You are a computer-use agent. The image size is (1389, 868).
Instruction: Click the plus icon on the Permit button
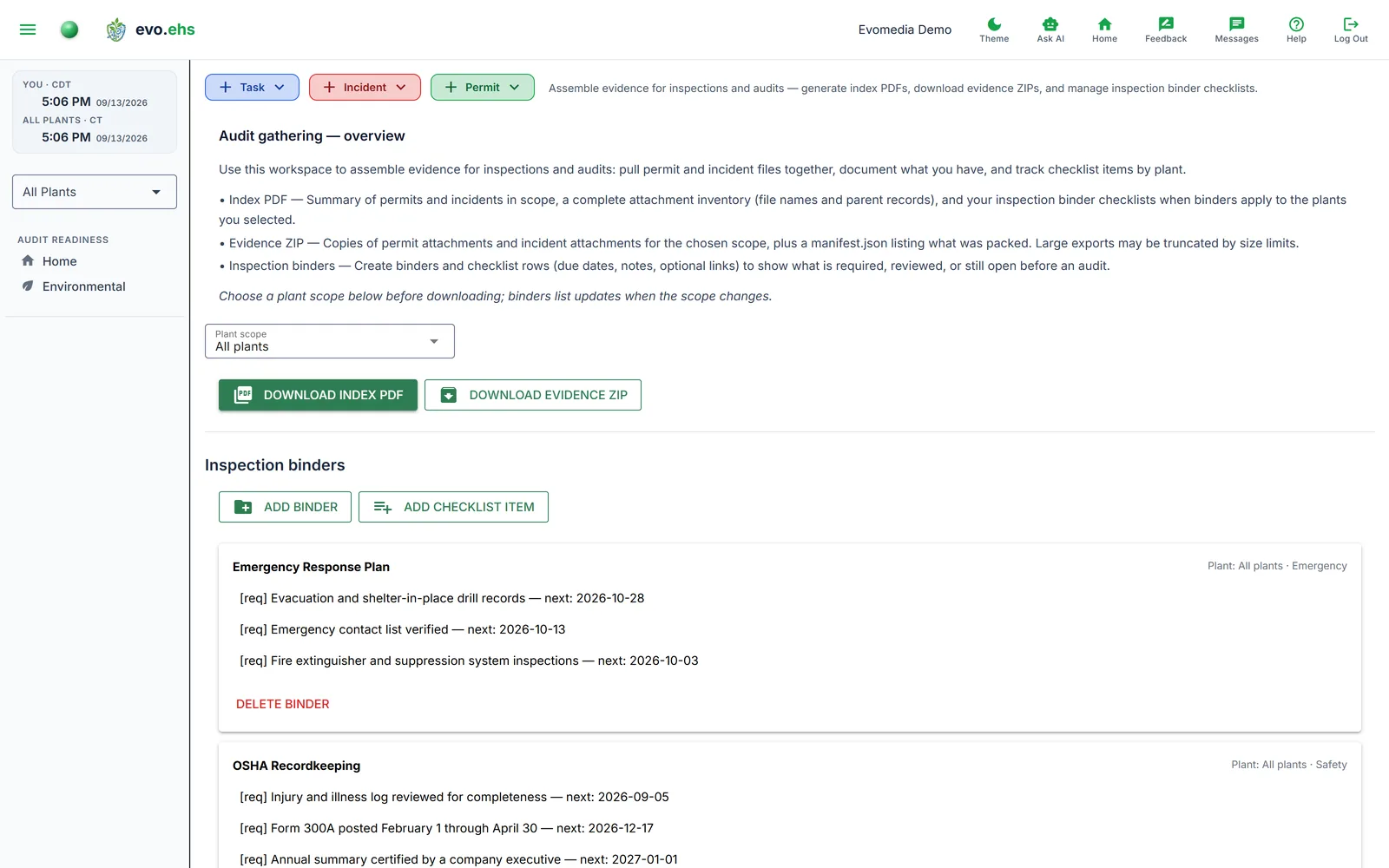tap(451, 87)
